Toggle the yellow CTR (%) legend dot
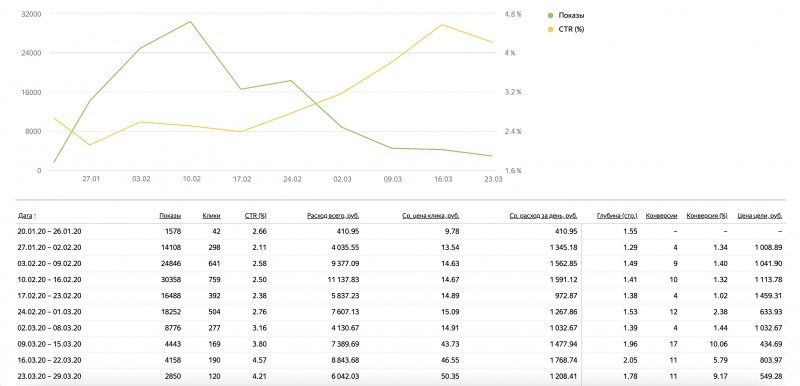The width and height of the screenshot is (800, 386). pos(550,29)
